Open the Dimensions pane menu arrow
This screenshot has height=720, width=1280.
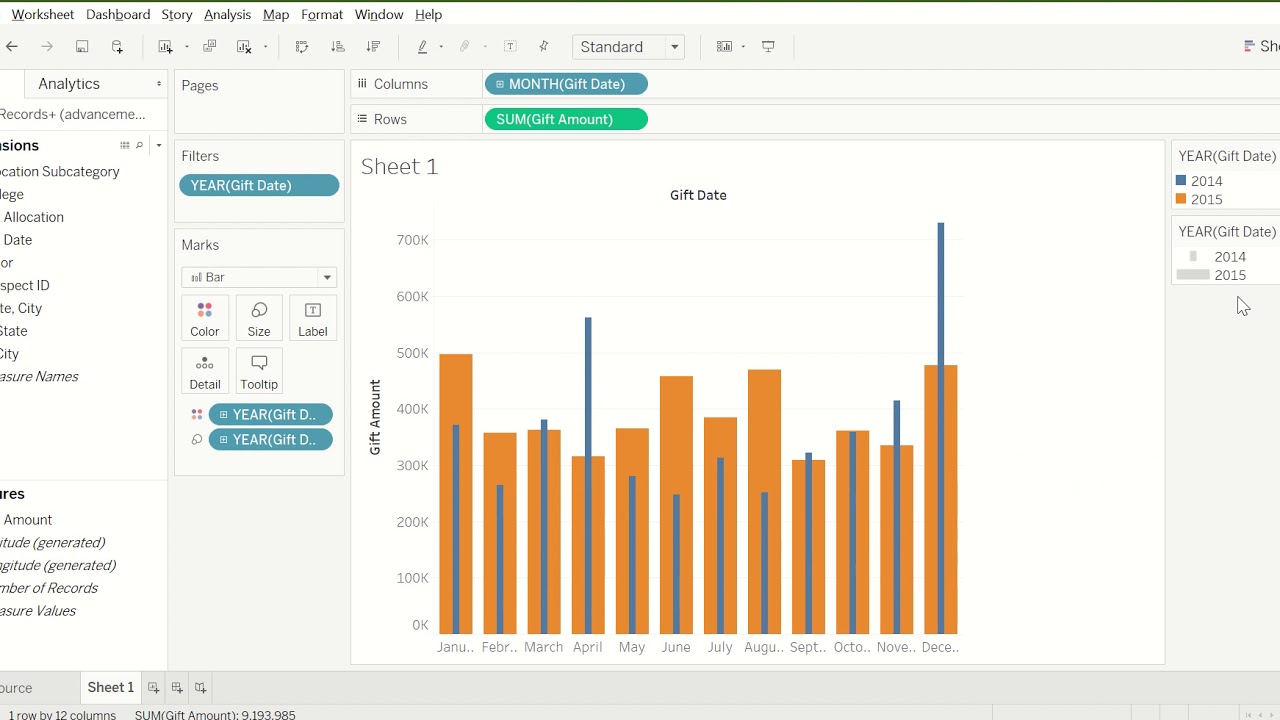pos(158,146)
